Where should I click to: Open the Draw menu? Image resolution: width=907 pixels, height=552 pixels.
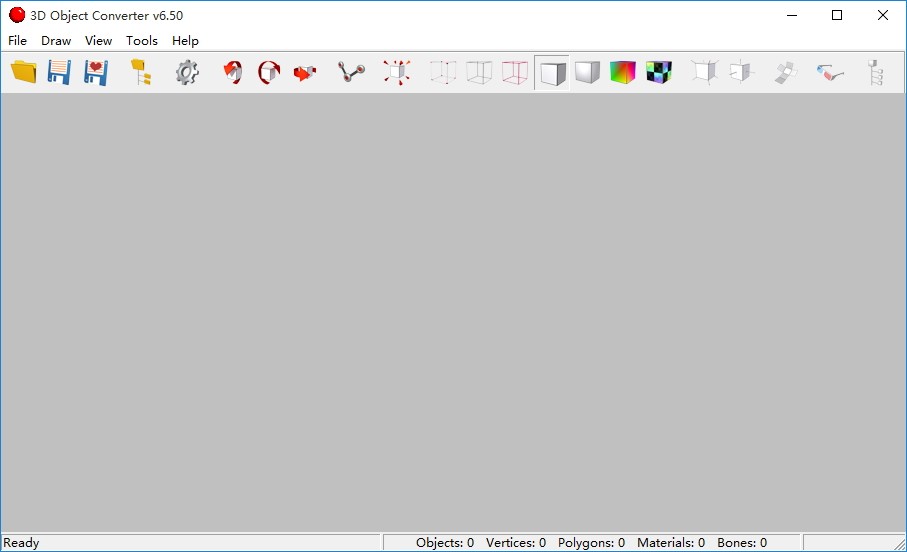(56, 41)
